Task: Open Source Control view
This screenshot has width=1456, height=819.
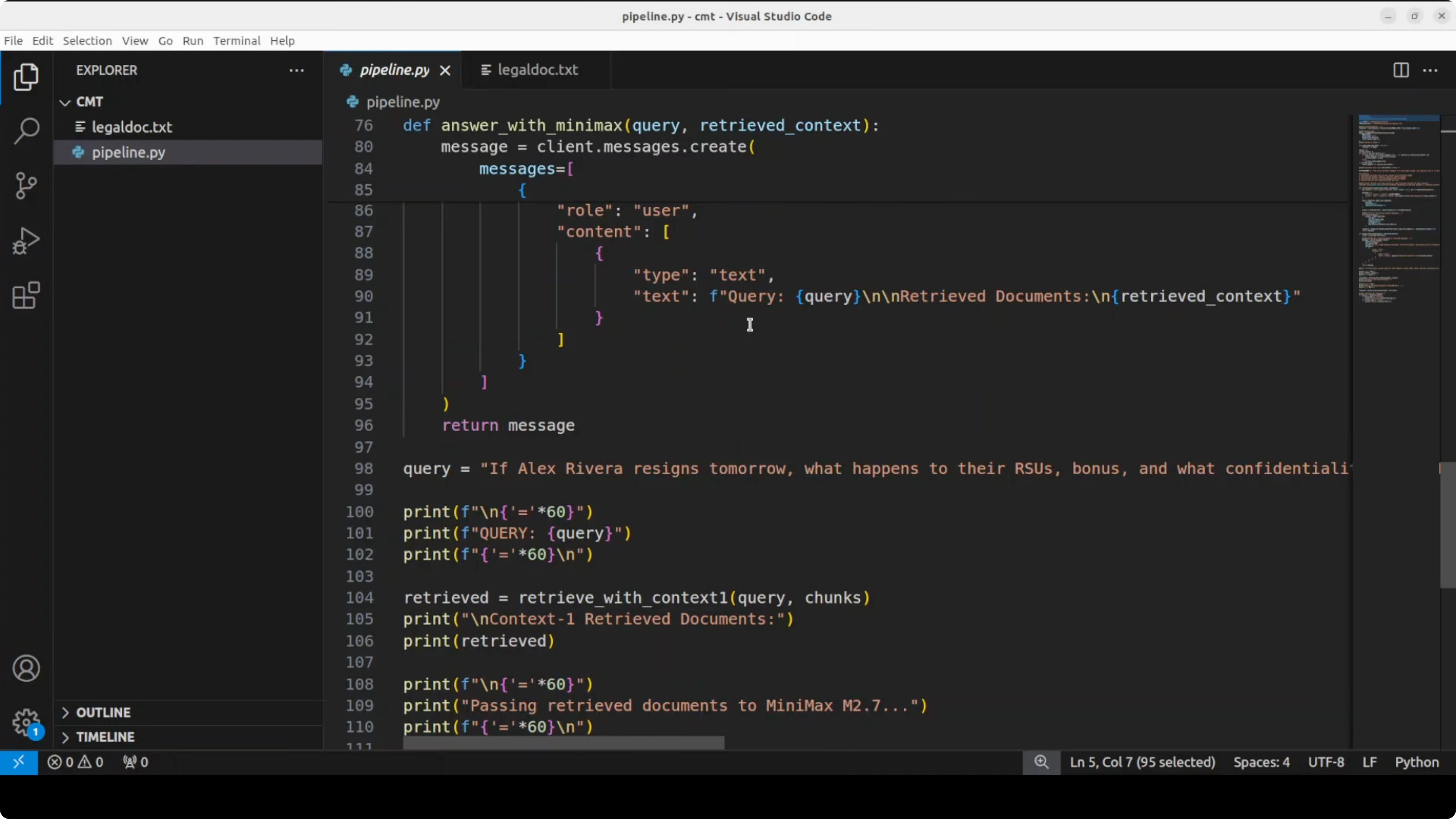Action: [26, 186]
